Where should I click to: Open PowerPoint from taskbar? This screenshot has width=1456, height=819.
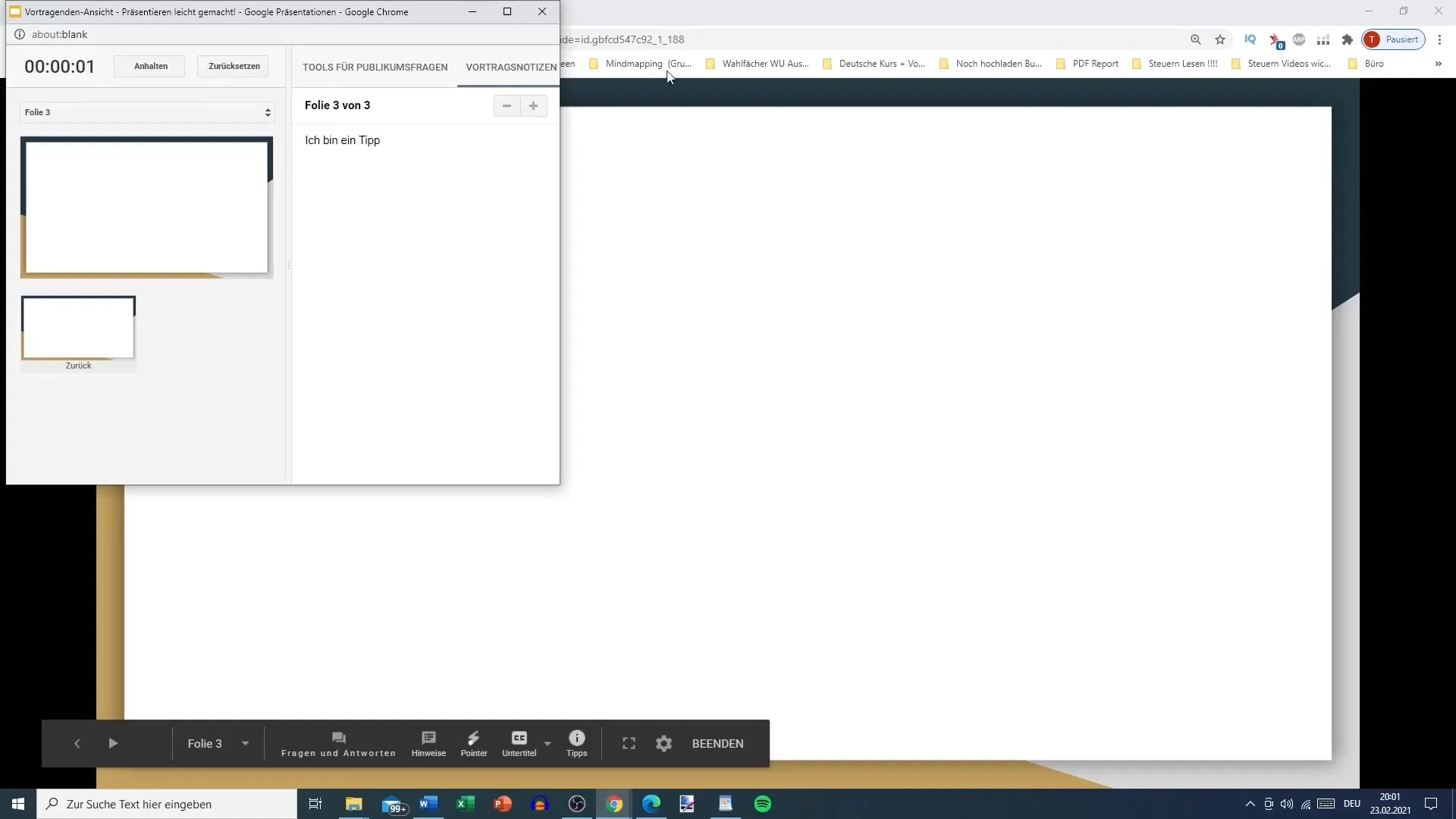coord(503,804)
